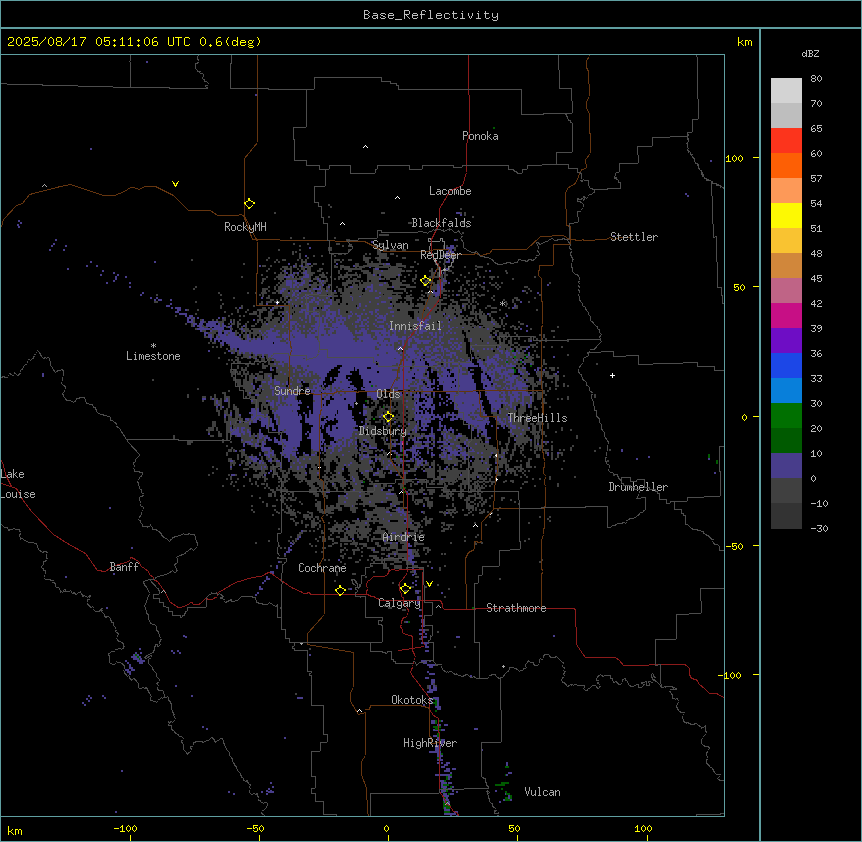The width and height of the screenshot is (862, 842).
Task: Click the yellow V marker northwest of RockyMH
Action: click(x=175, y=184)
